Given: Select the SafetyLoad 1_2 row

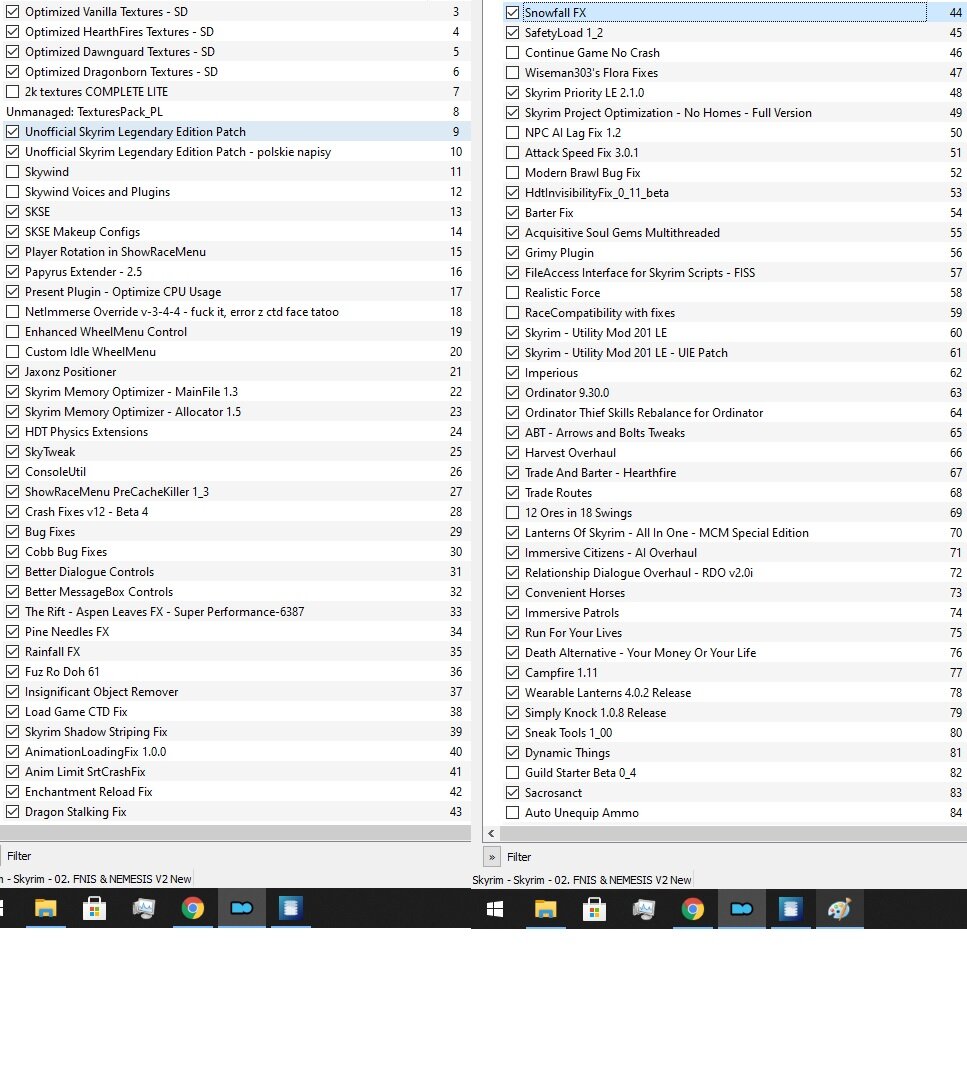Looking at the screenshot, I should (x=734, y=32).
